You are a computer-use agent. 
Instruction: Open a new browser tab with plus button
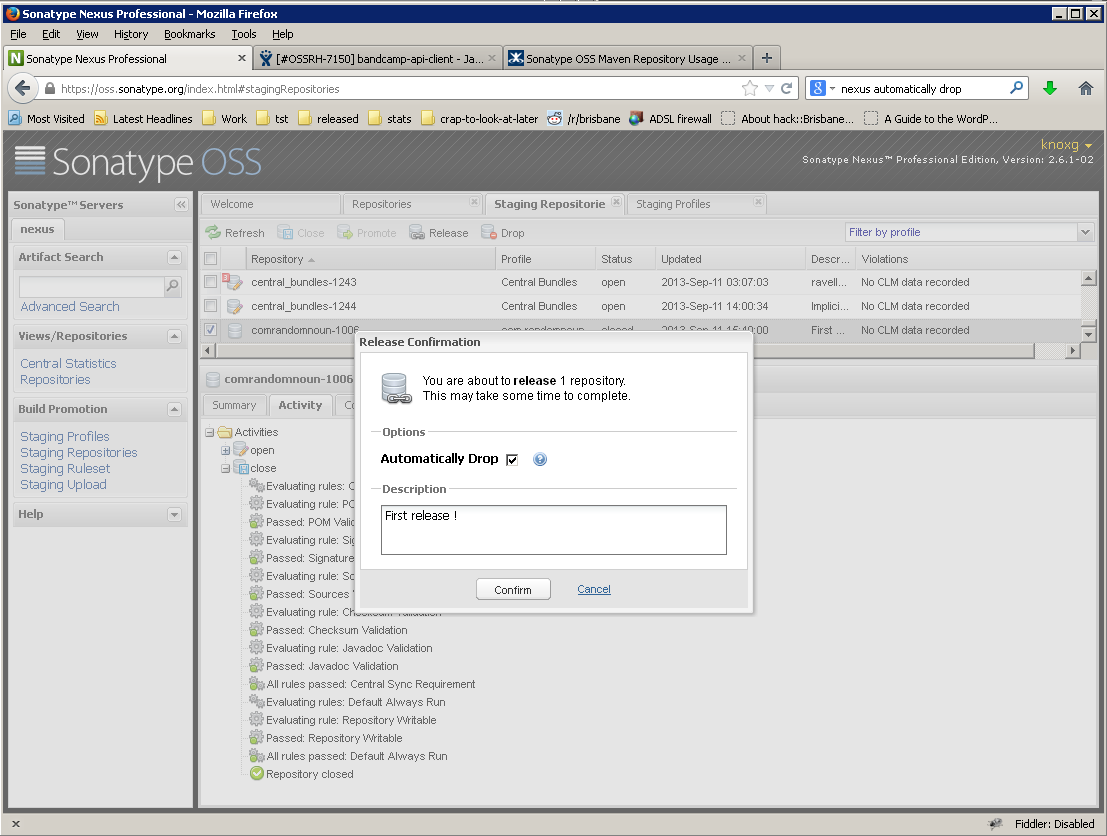[x=767, y=58]
